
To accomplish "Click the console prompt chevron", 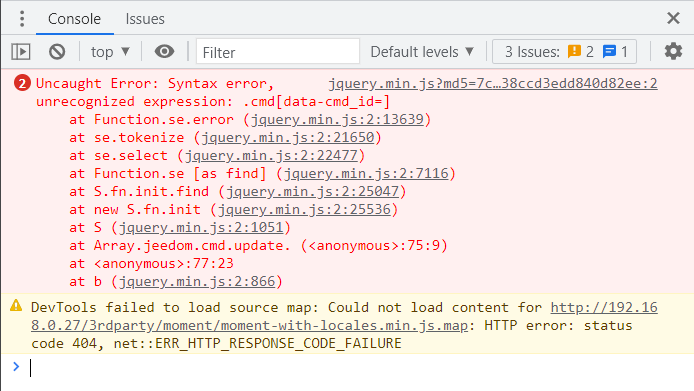I will (16, 367).
